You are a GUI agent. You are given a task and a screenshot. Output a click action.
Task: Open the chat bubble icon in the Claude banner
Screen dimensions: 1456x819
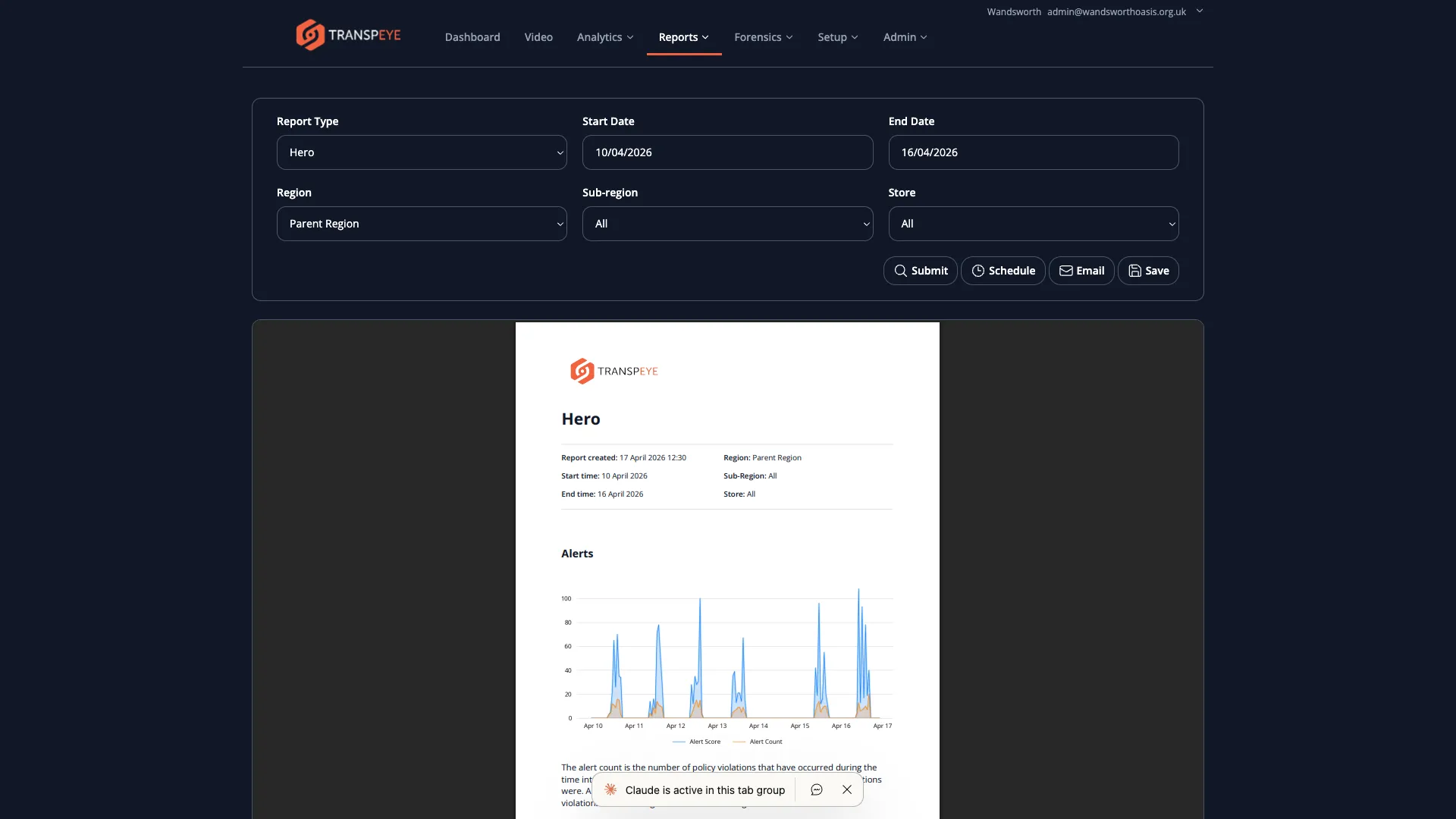816,789
